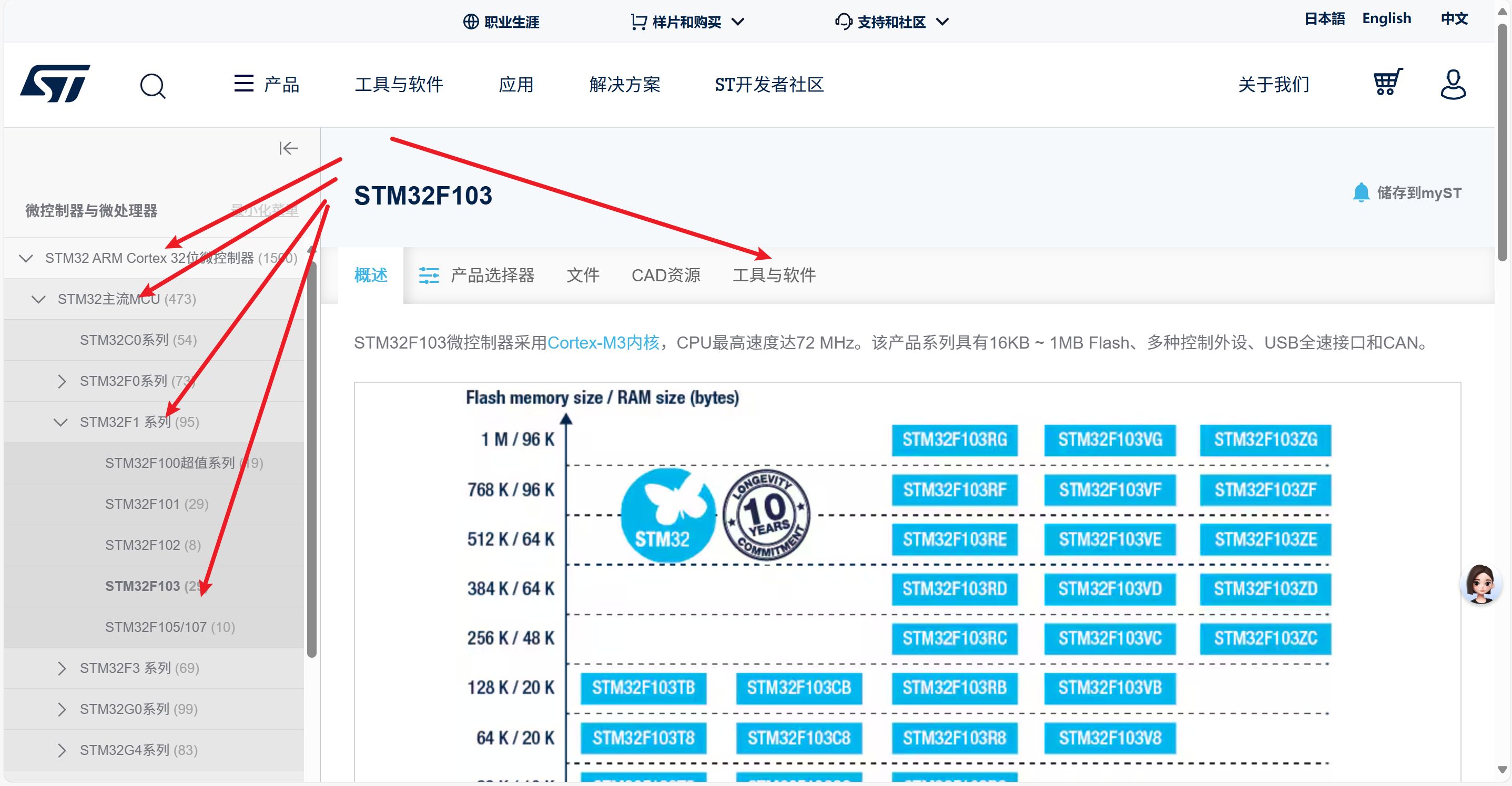Expand the STM32G0系列 node
The width and height of the screenshot is (1512, 786).
pyautogui.click(x=62, y=710)
